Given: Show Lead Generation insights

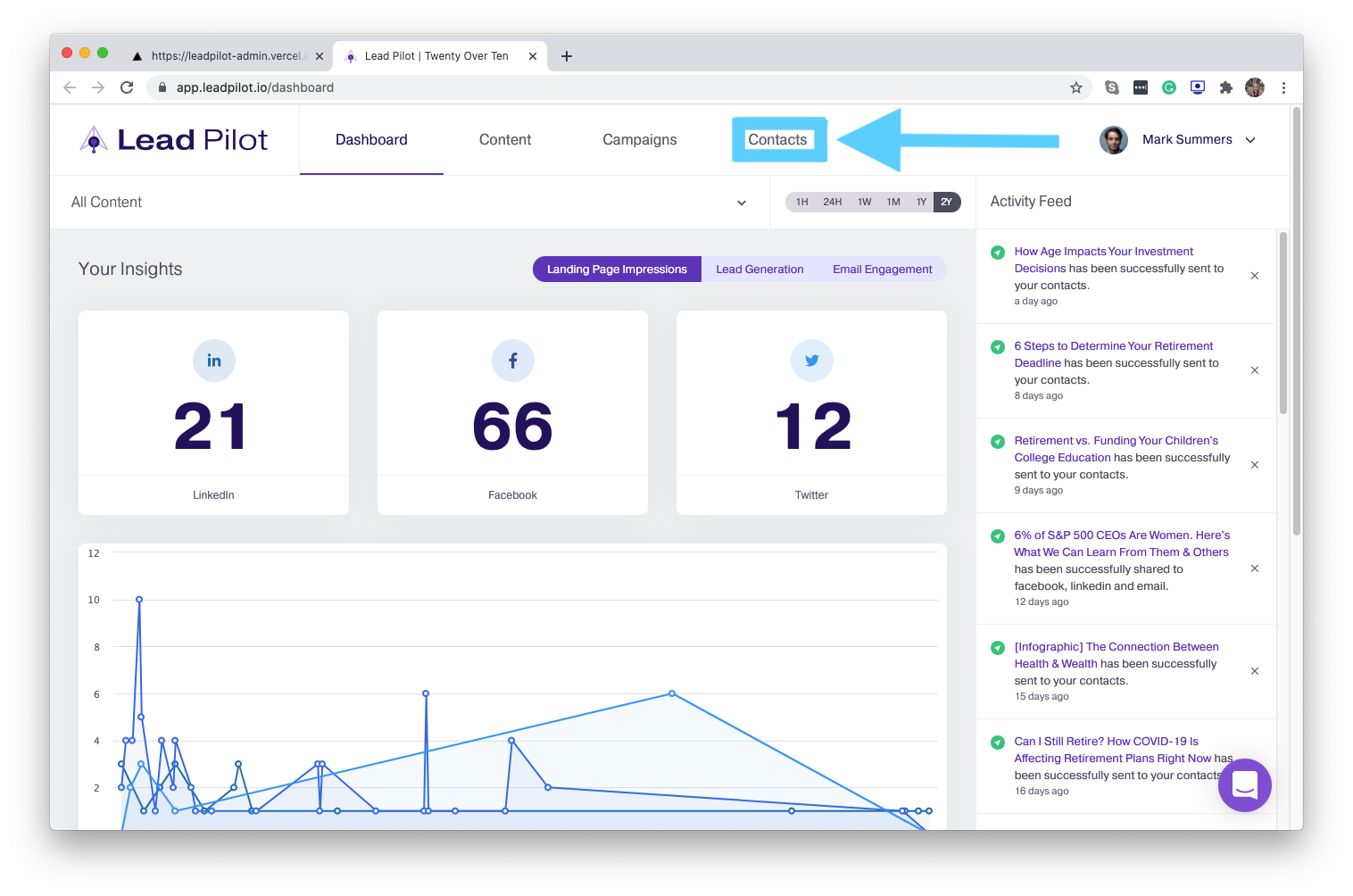Looking at the screenshot, I should pyautogui.click(x=760, y=270).
